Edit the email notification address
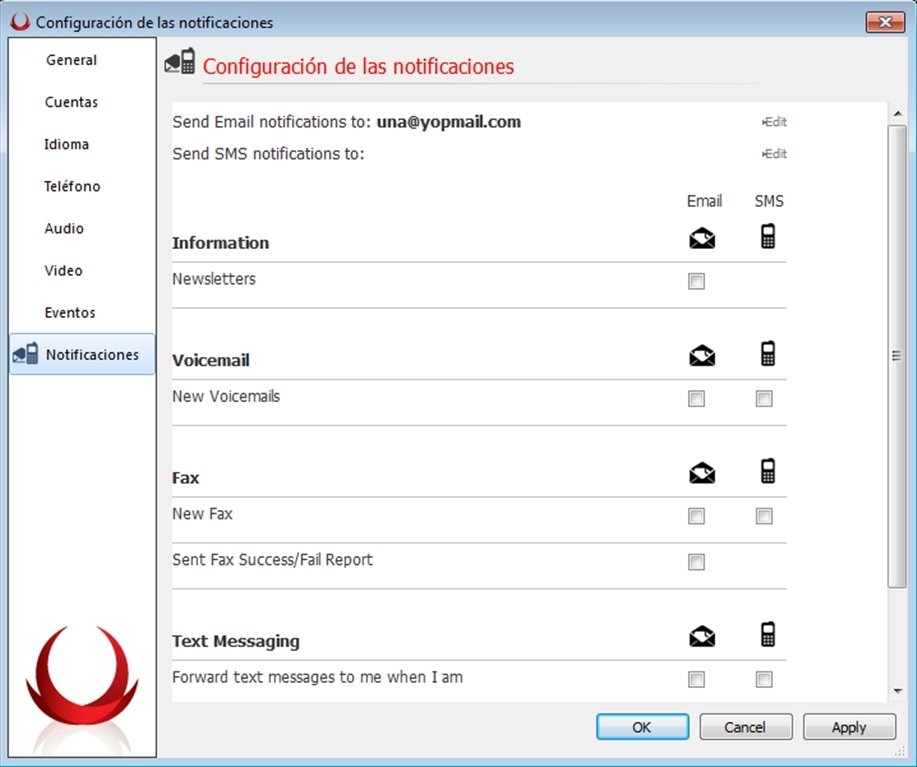The height and width of the screenshot is (767, 917). (774, 122)
